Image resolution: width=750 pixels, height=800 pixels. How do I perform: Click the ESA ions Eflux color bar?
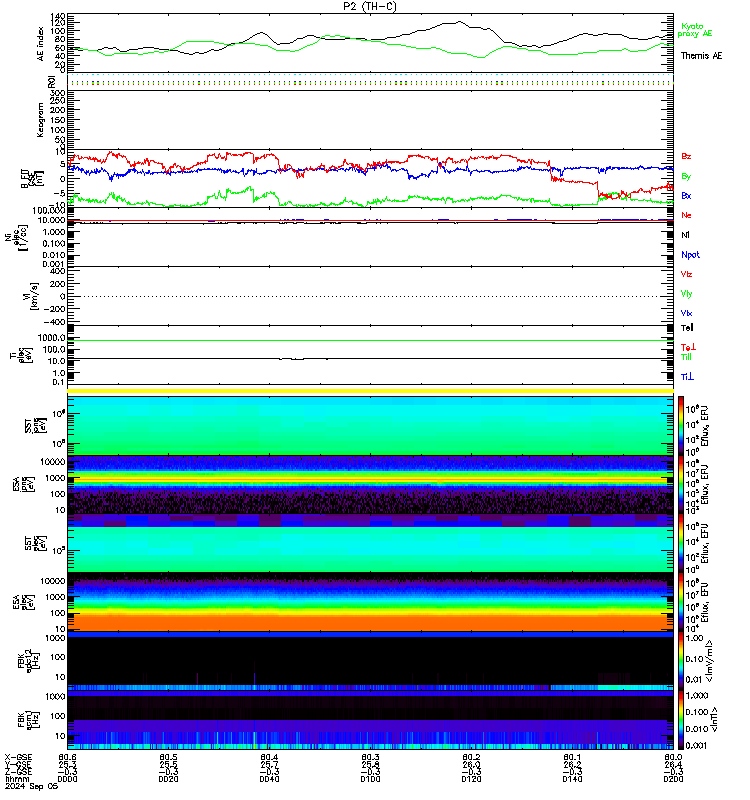681,485
